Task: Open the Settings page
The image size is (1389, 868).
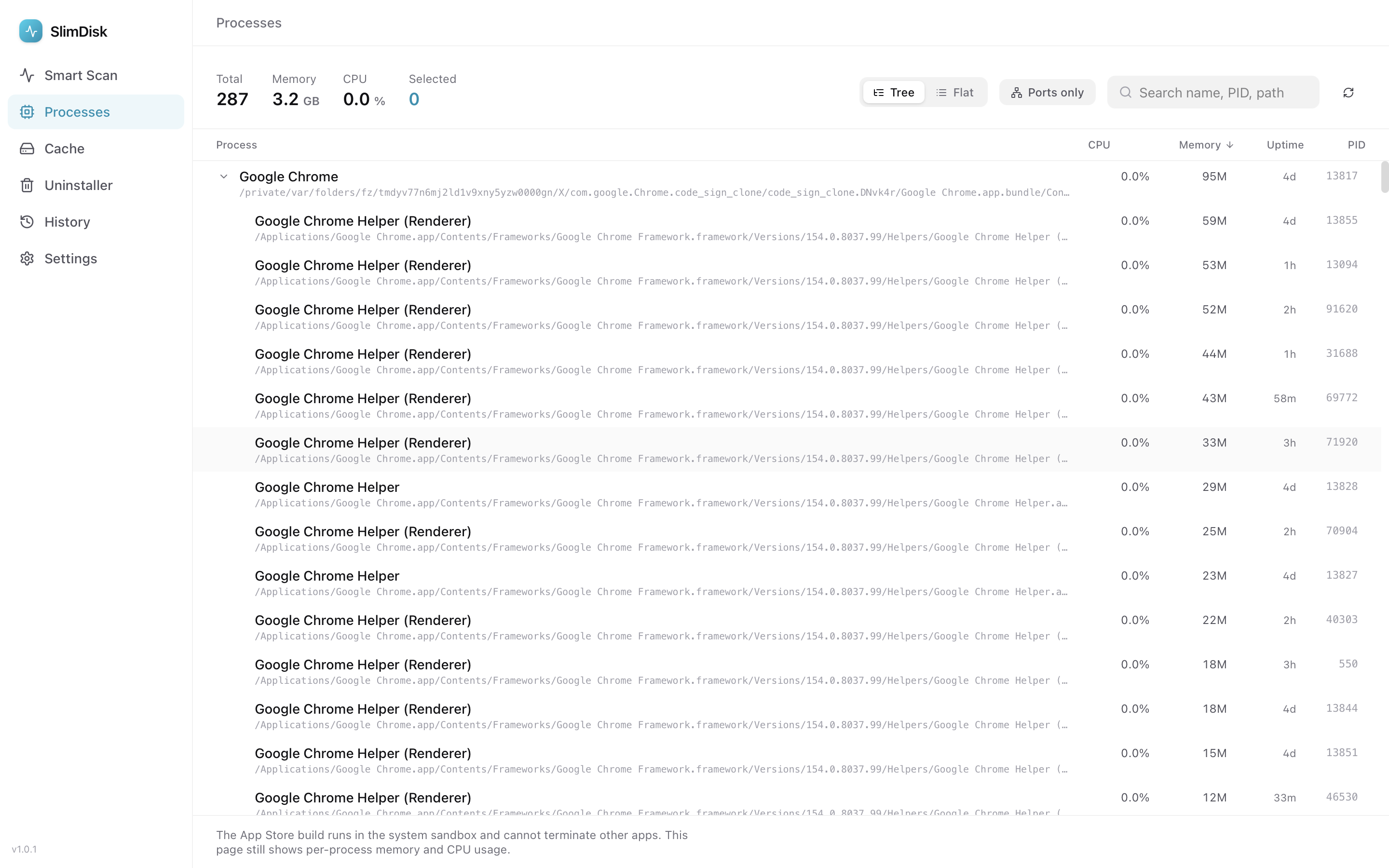Action: [x=96, y=258]
